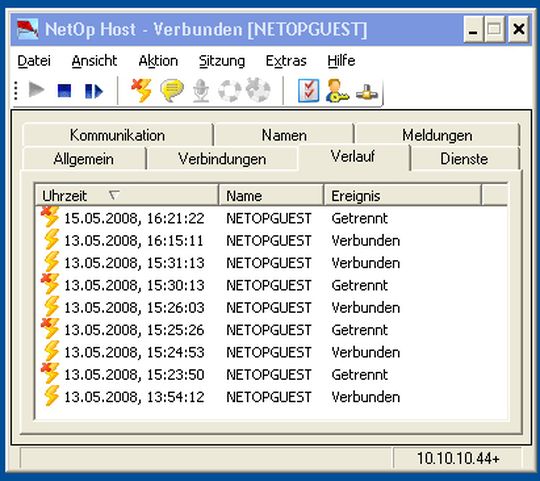Viewport: 540px width, 481px height.
Task: Select the row 13.05.2008, 15:31:13
Action: coord(271,263)
